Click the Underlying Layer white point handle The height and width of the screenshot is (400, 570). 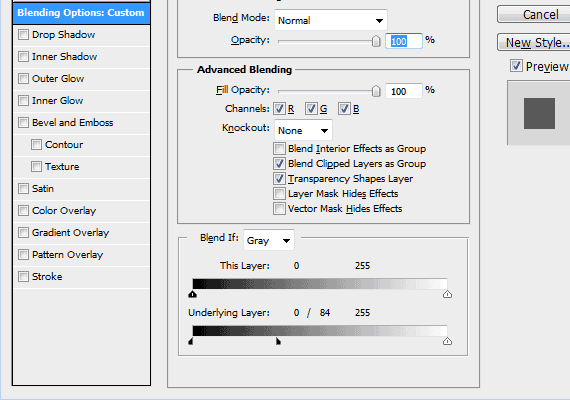pyautogui.click(x=447, y=341)
